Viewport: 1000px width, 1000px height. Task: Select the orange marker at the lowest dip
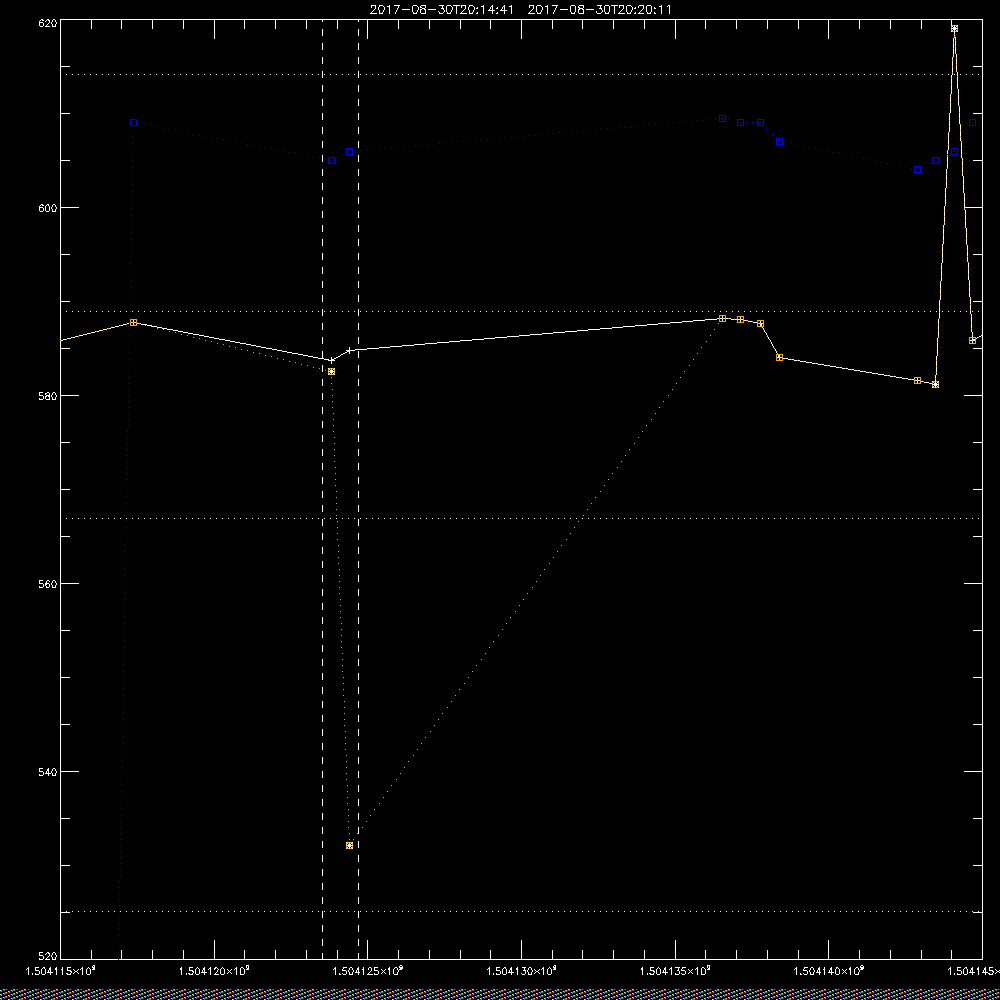349,845
